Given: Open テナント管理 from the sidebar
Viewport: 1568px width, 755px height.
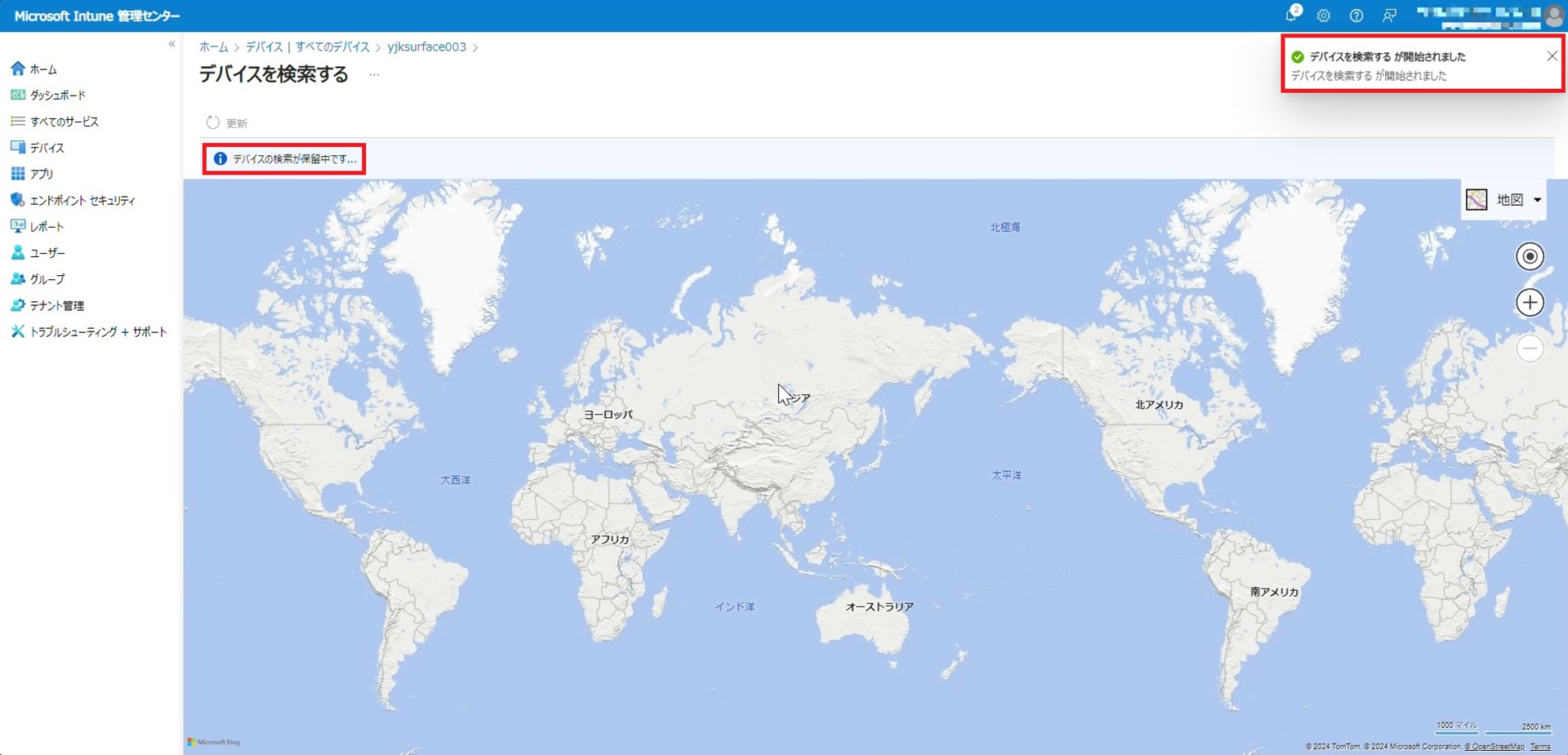Looking at the screenshot, I should point(57,305).
